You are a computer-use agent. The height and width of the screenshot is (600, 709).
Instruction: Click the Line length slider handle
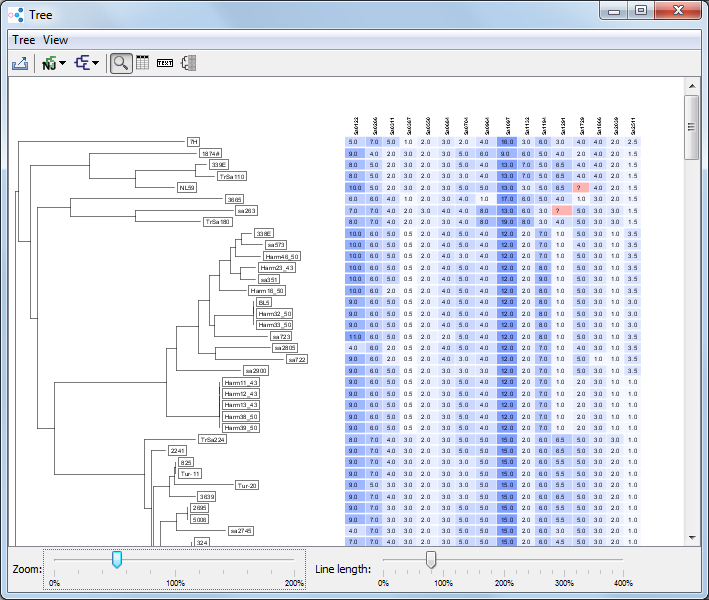click(x=431, y=559)
